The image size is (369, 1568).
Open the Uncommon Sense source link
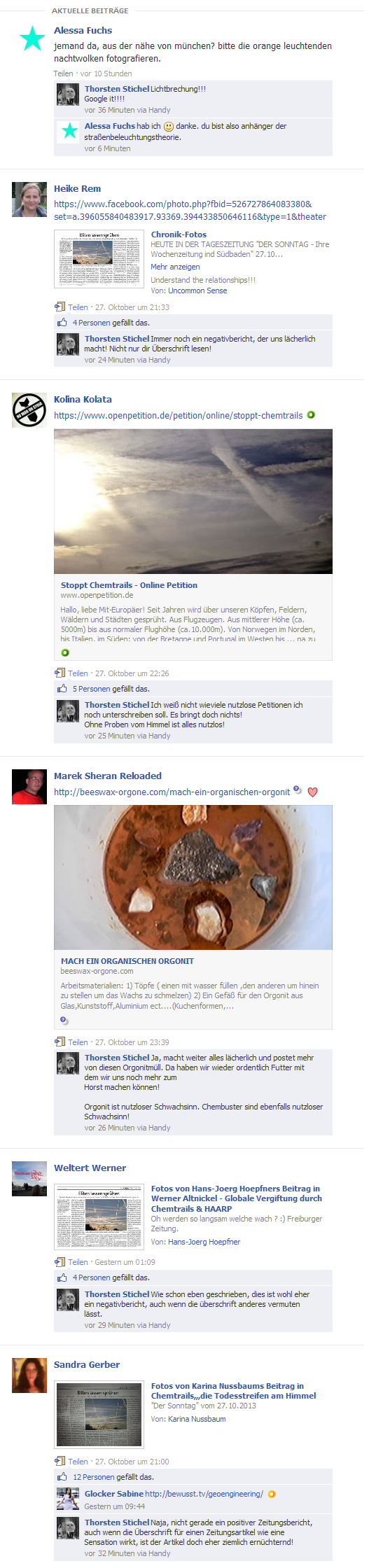coord(197,290)
